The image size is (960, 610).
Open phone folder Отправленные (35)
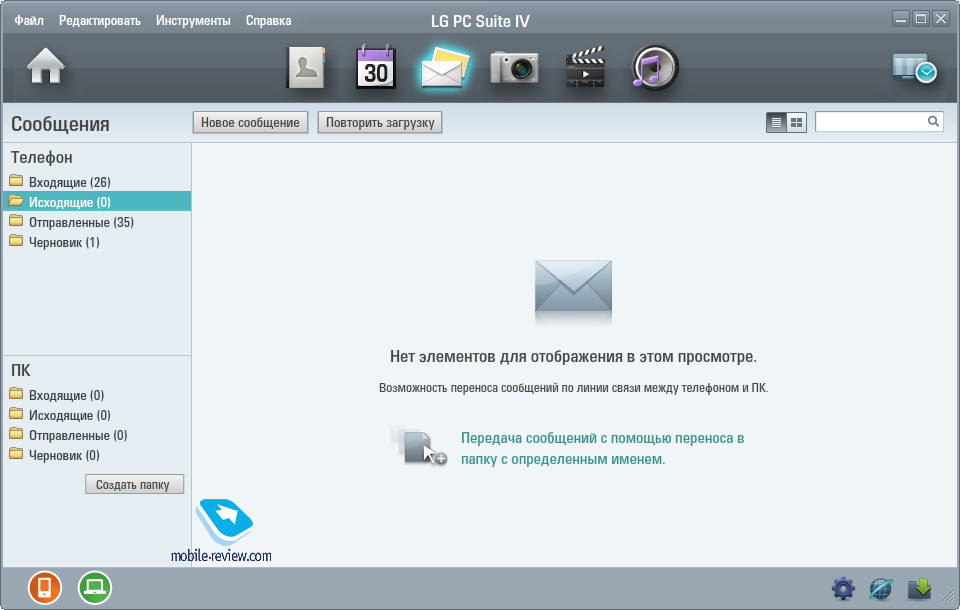pos(97,222)
